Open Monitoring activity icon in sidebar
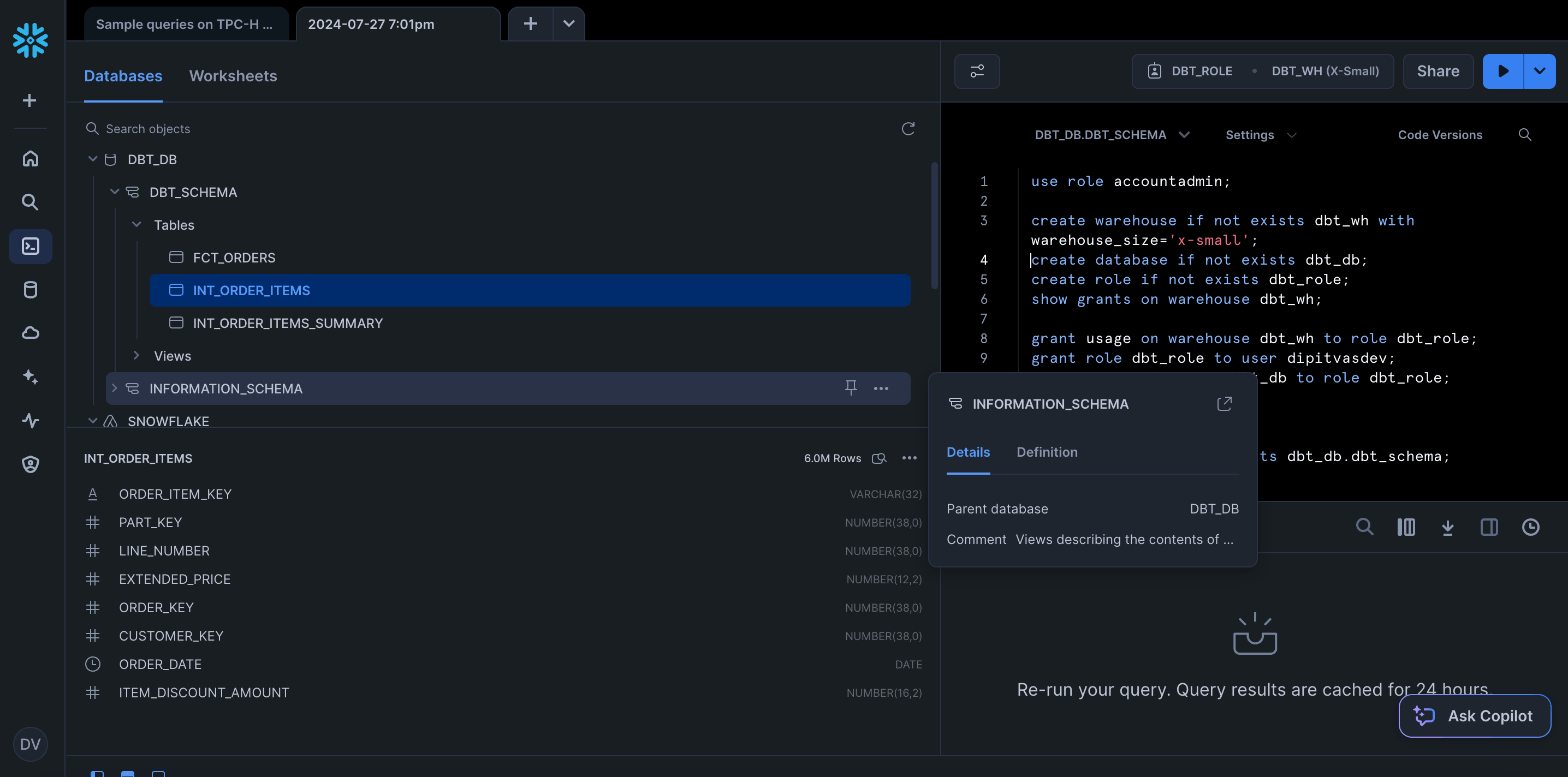1568x777 pixels. coord(31,421)
